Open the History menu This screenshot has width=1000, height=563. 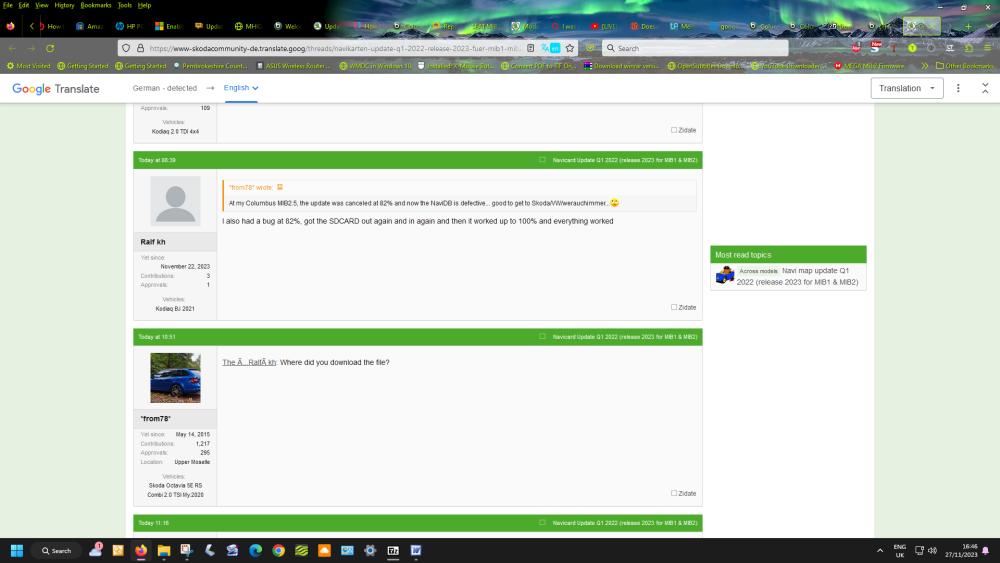[x=64, y=5]
